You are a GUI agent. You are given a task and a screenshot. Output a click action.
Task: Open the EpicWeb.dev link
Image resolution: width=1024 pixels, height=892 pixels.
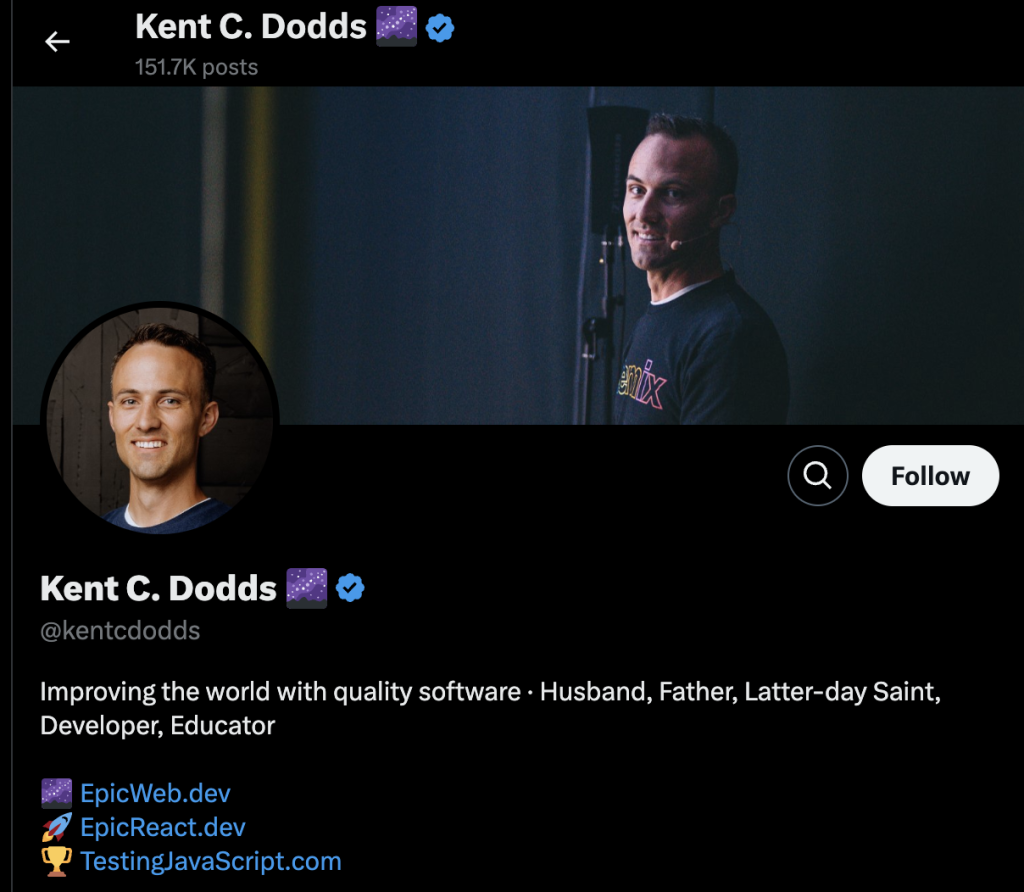(x=155, y=794)
